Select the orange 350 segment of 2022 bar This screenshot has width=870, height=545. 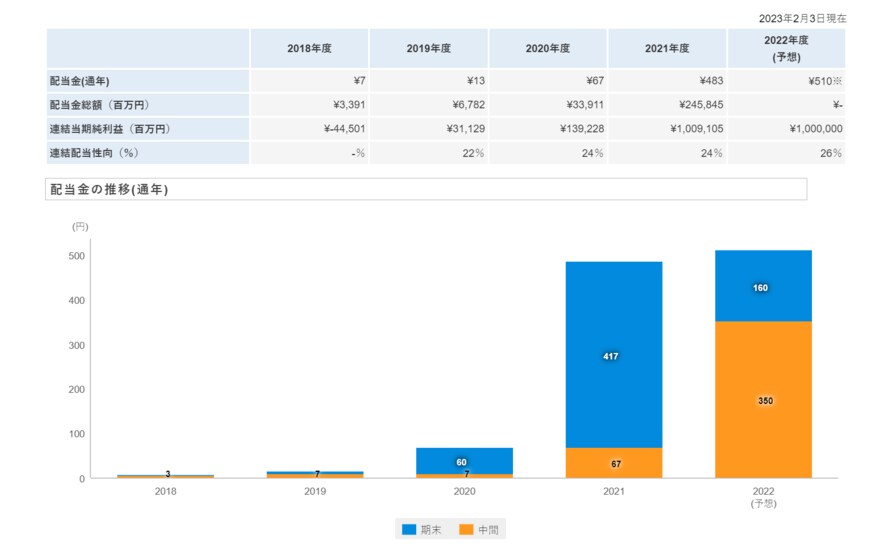763,400
